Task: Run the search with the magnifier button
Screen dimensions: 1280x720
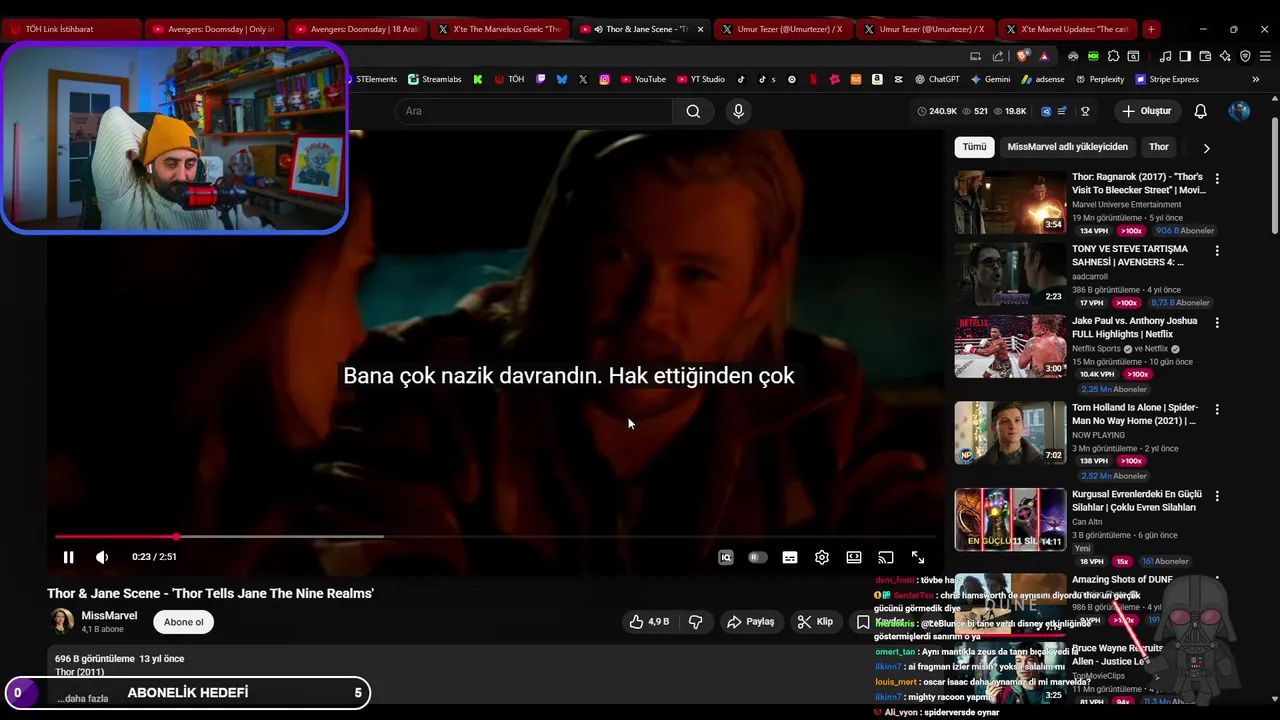Action: point(693,111)
